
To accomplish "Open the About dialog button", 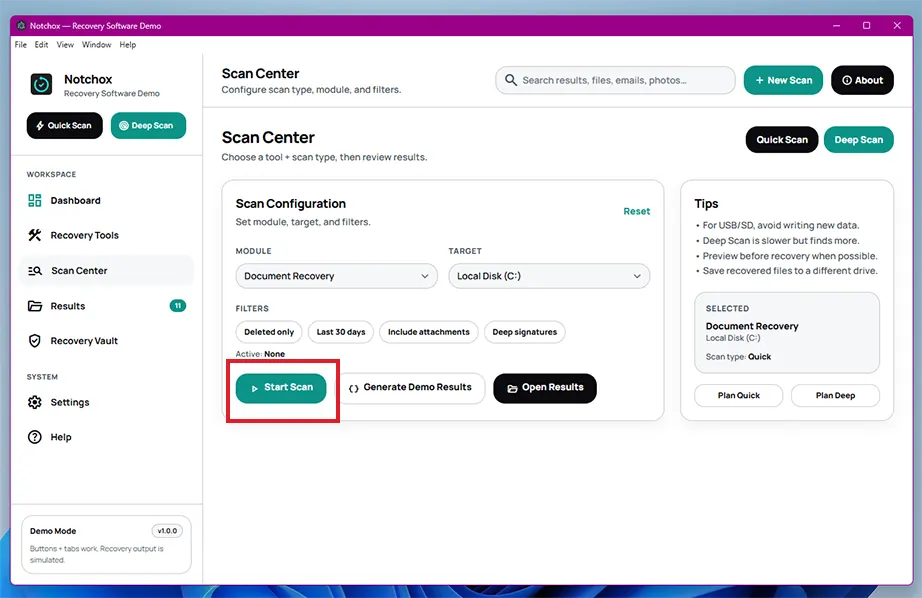I will point(863,80).
